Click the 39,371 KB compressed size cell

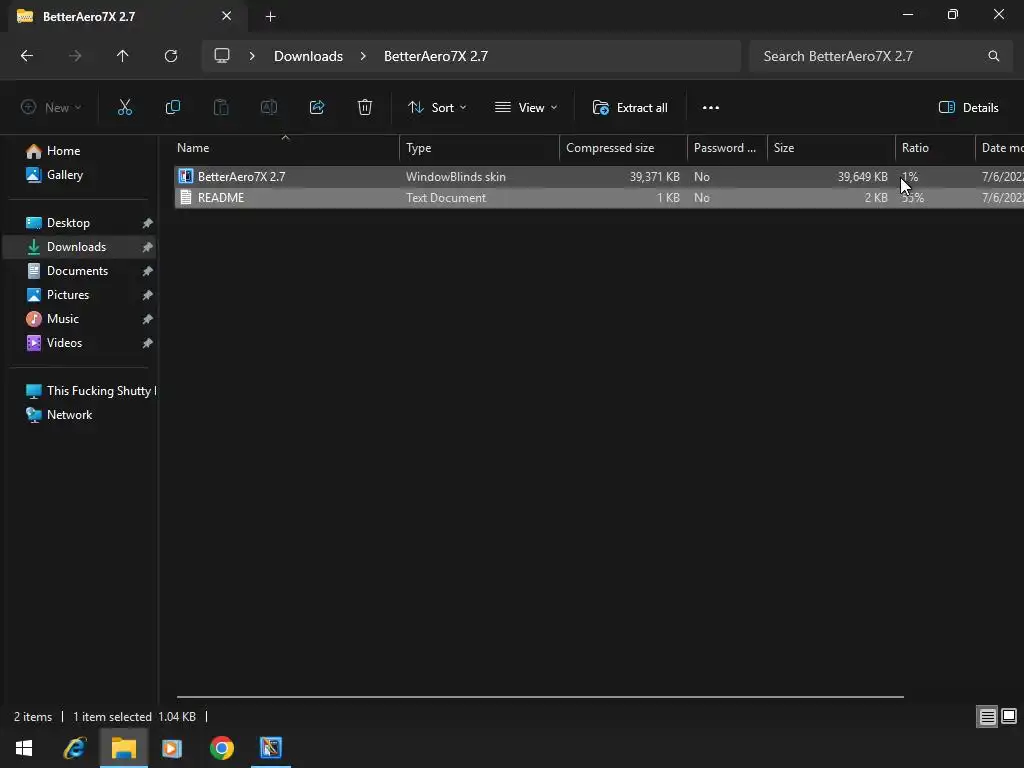point(654,177)
